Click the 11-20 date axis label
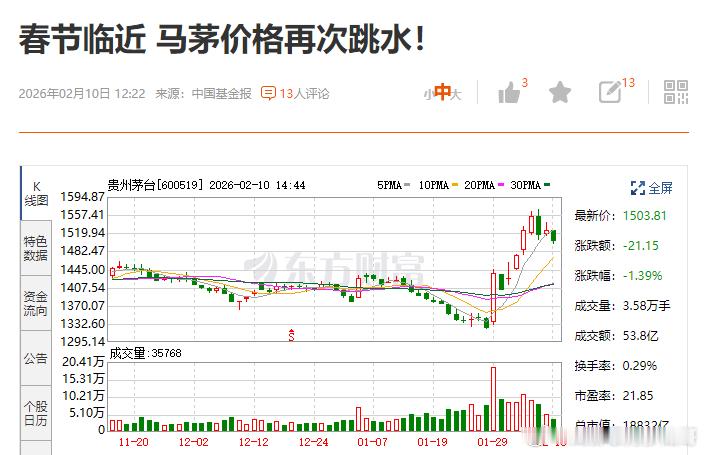Image resolution: width=705 pixels, height=455 pixels. (134, 442)
